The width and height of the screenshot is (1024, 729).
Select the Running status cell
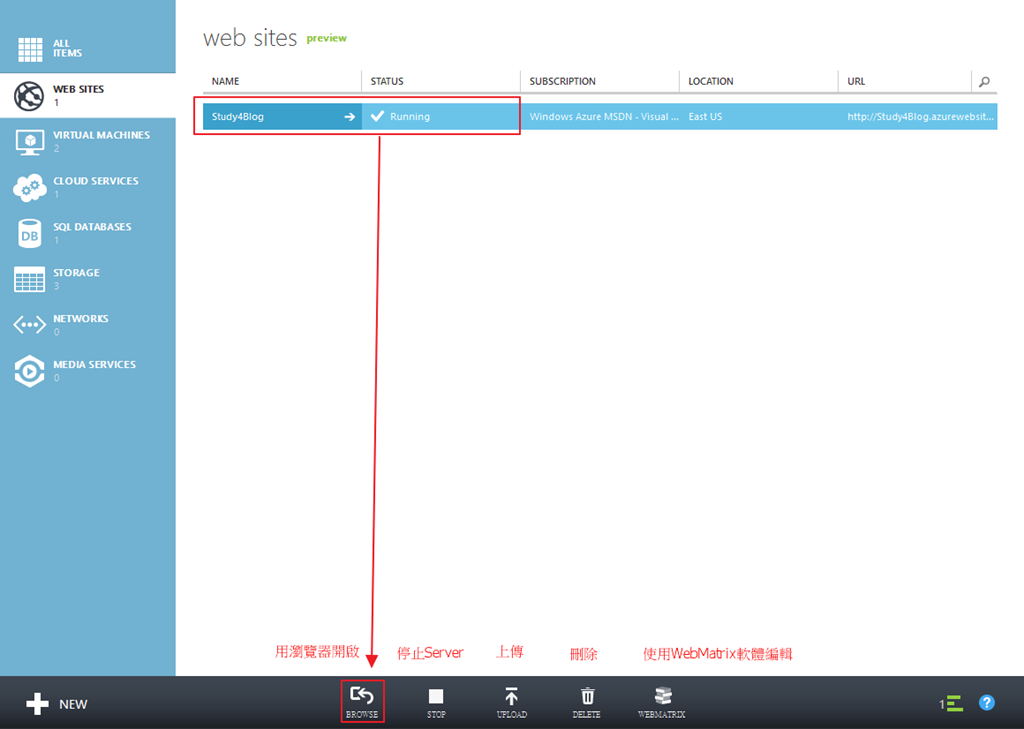coord(441,117)
